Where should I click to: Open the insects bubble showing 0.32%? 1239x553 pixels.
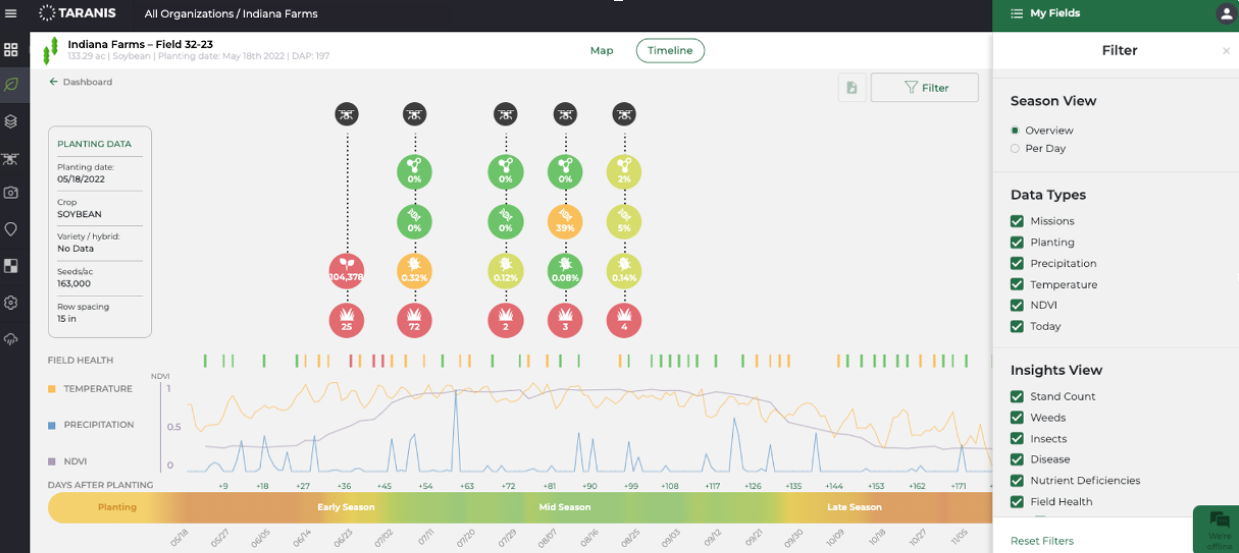(x=414, y=271)
